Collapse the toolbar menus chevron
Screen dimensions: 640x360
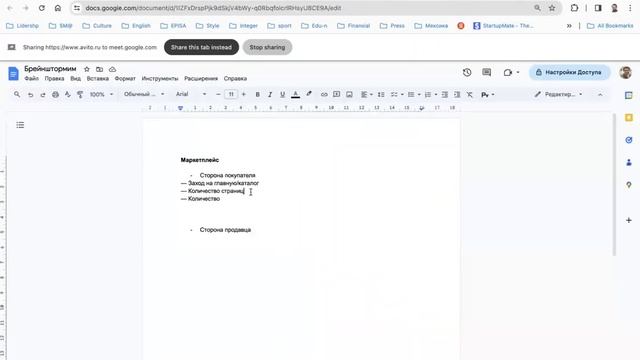[600, 95]
